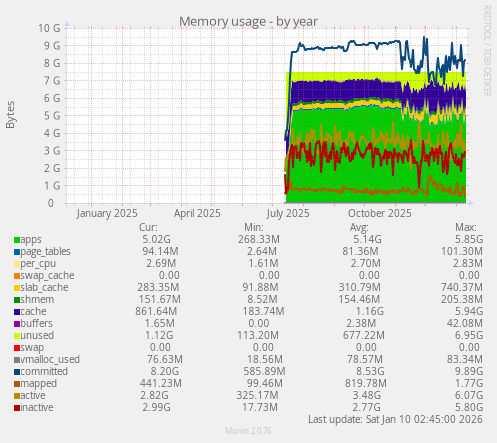Viewport: 497px width, 443px height.
Task: Click the committed max value 9.89G
Action: (469, 371)
